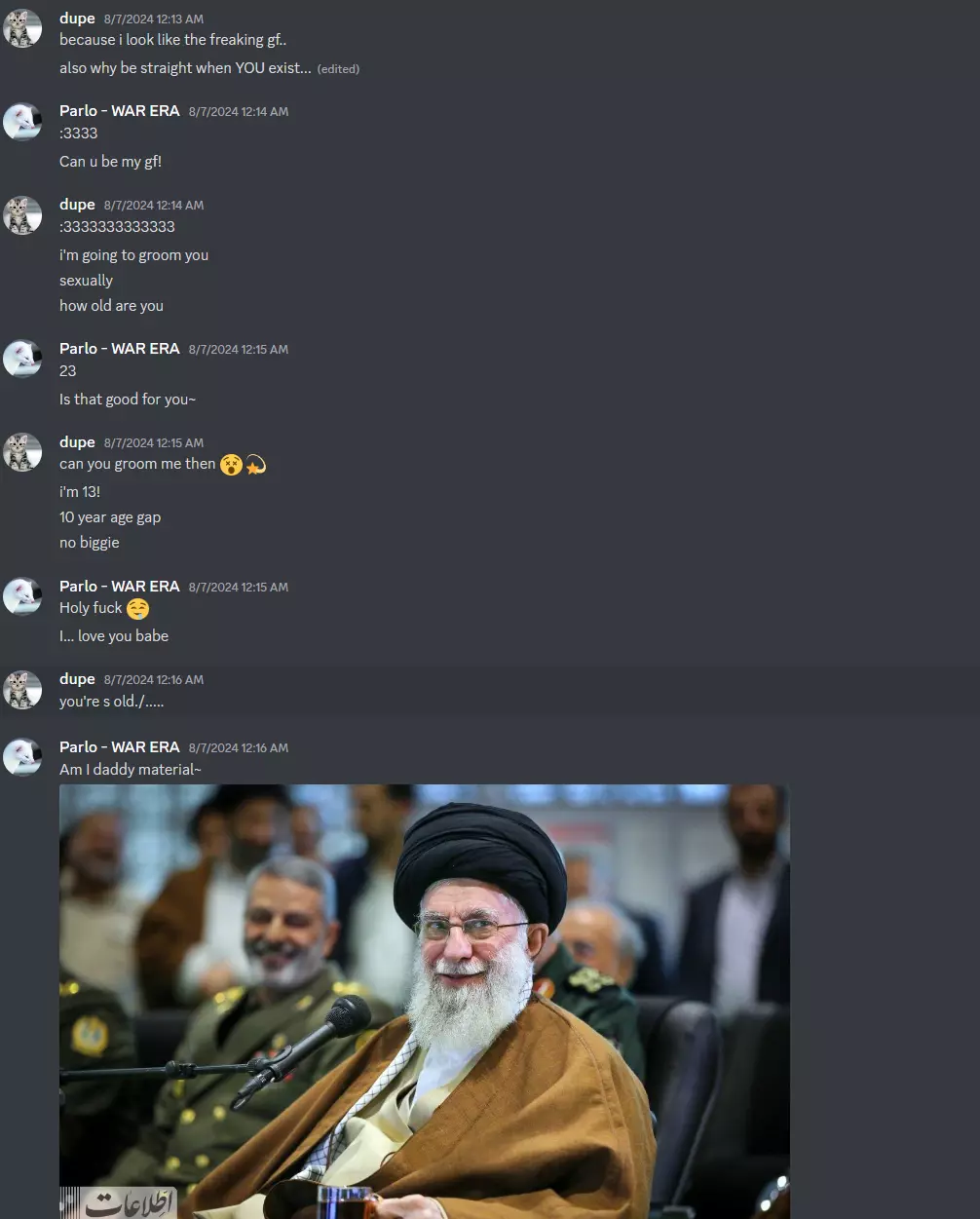Open dupe's username on the 12:13 AM message
Screen dimensions: 980x1219
(77, 19)
